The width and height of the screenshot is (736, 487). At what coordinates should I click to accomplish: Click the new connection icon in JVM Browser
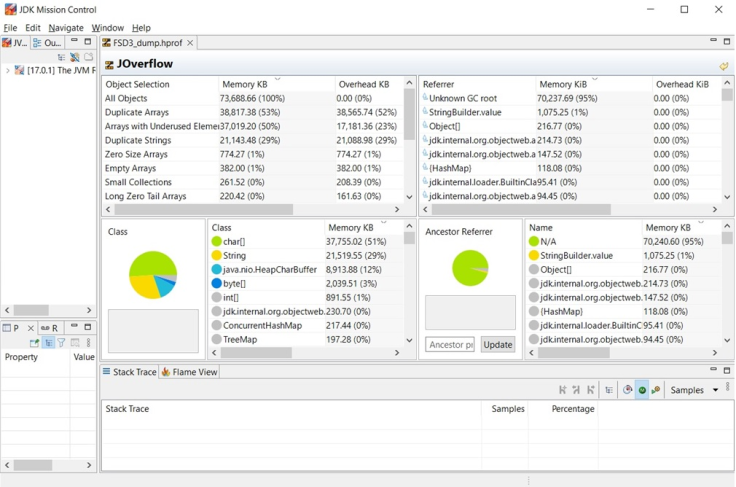coord(75,57)
